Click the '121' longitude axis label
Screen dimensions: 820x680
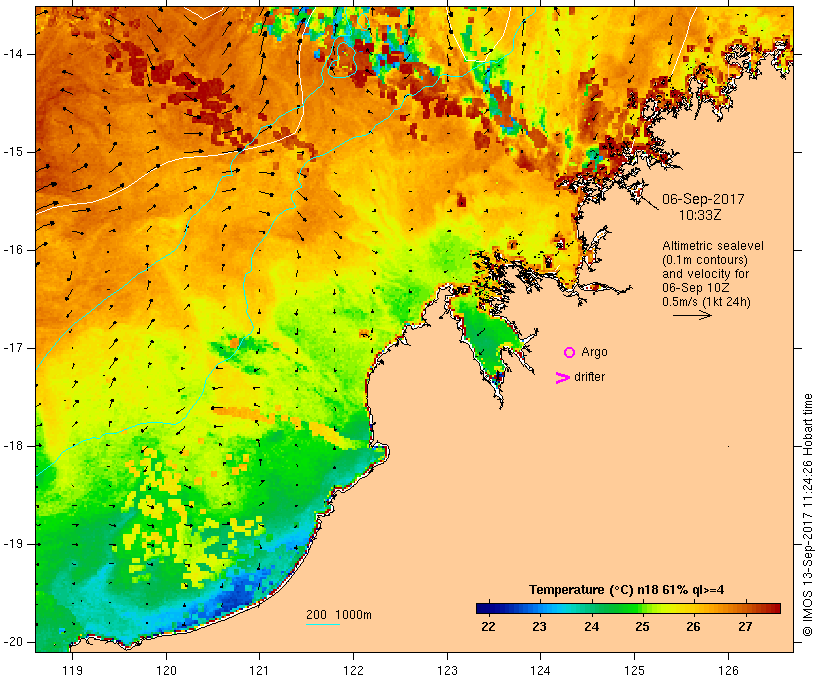(259, 671)
